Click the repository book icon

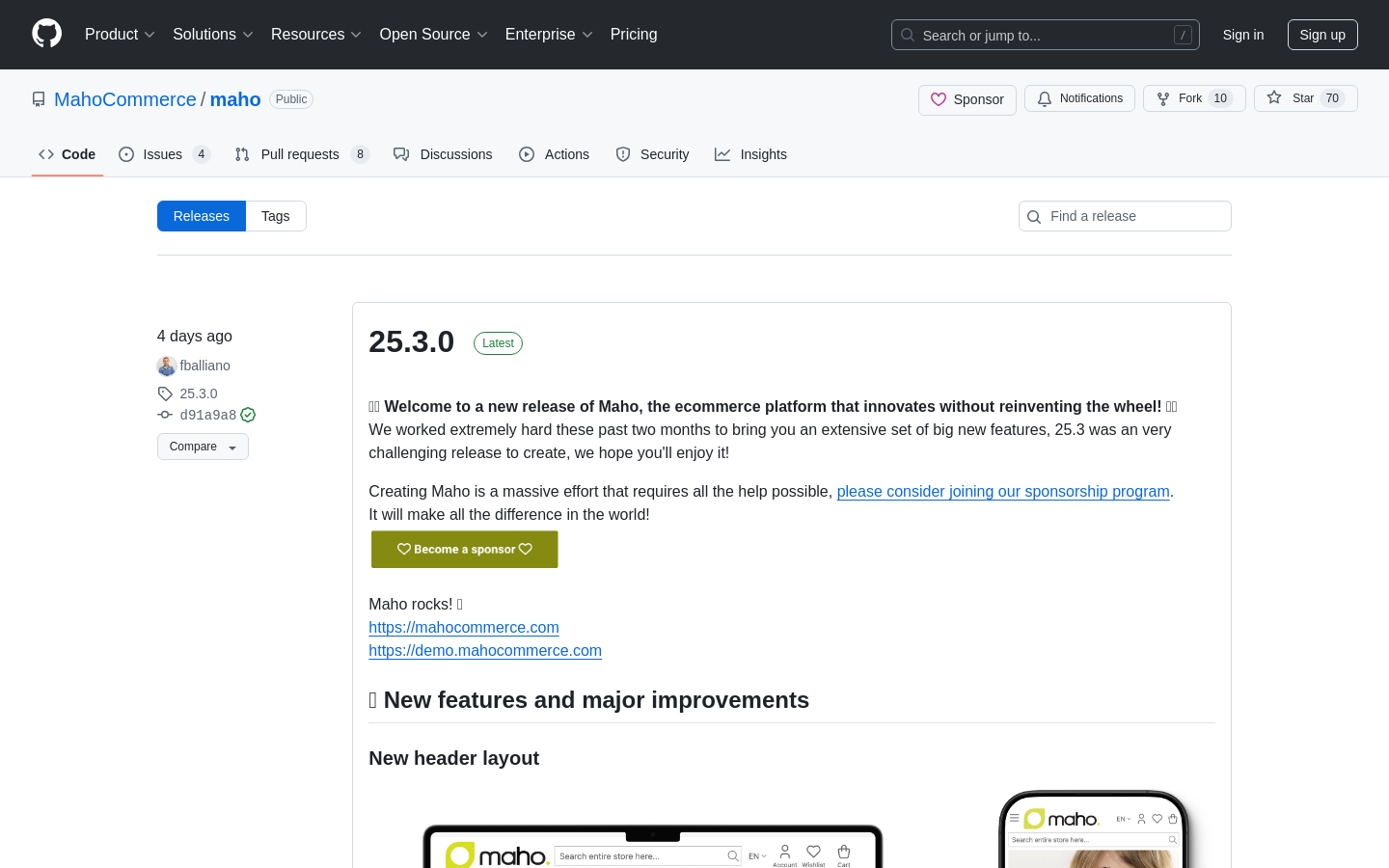coord(39,99)
